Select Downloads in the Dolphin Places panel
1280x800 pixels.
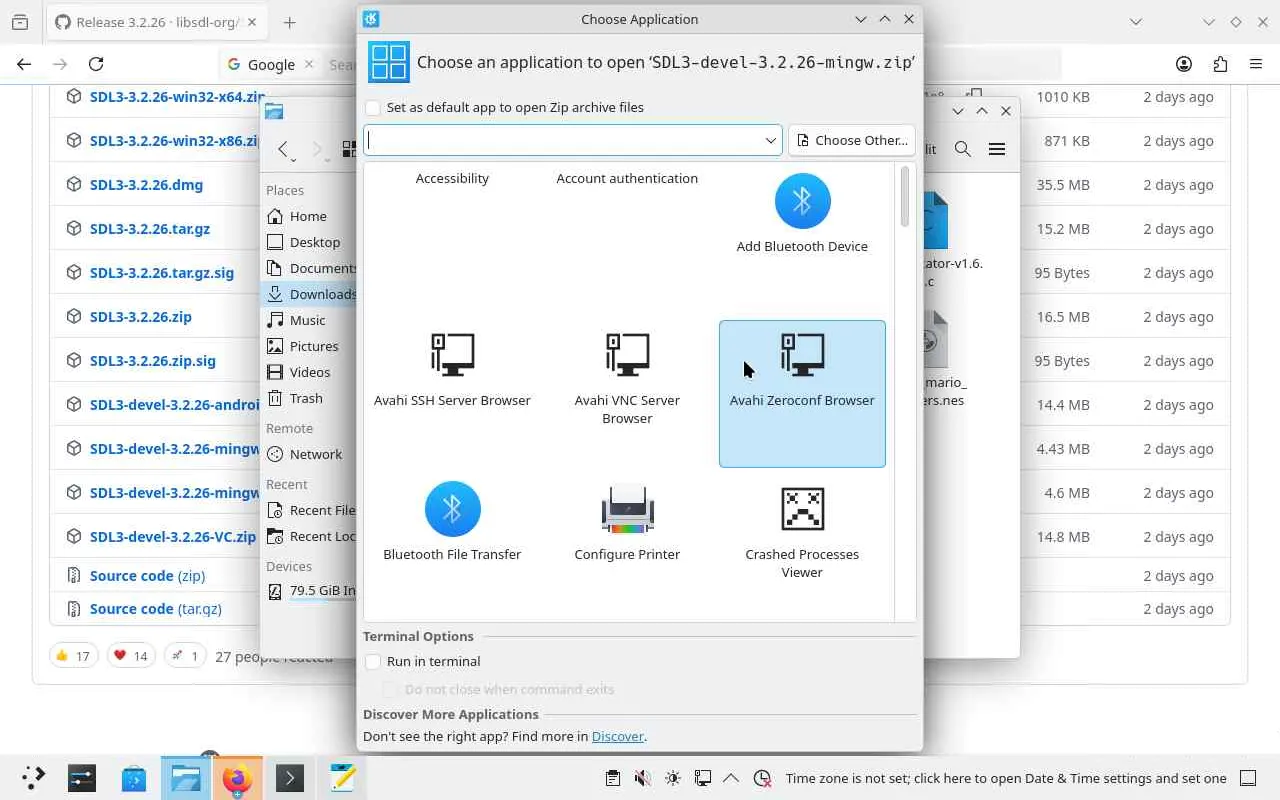[310, 294]
